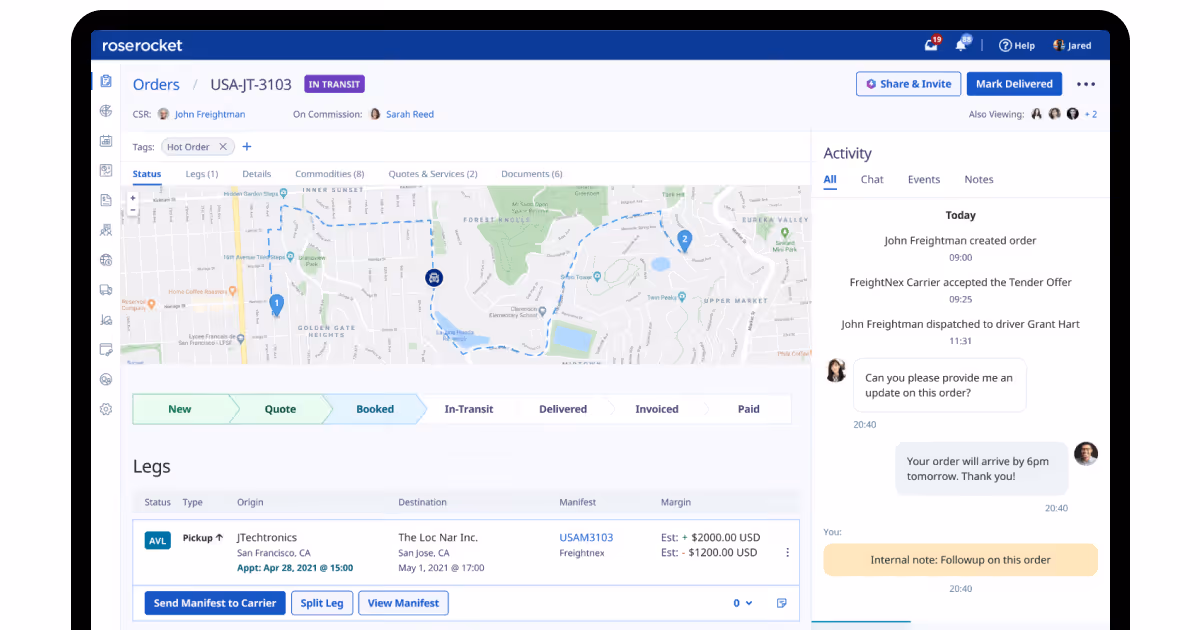Image resolution: width=1200 pixels, height=630 pixels.
Task: Select the Events activity tab
Action: [924, 180]
